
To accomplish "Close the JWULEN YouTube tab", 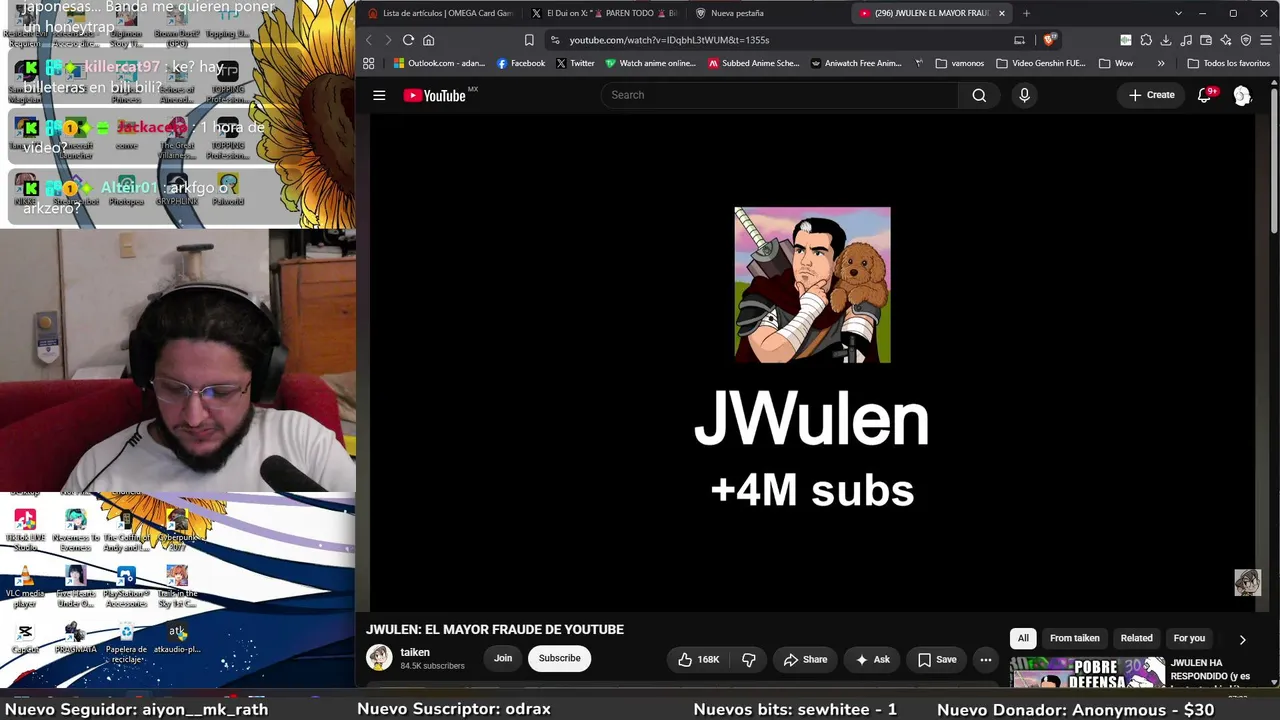I will click(1002, 13).
